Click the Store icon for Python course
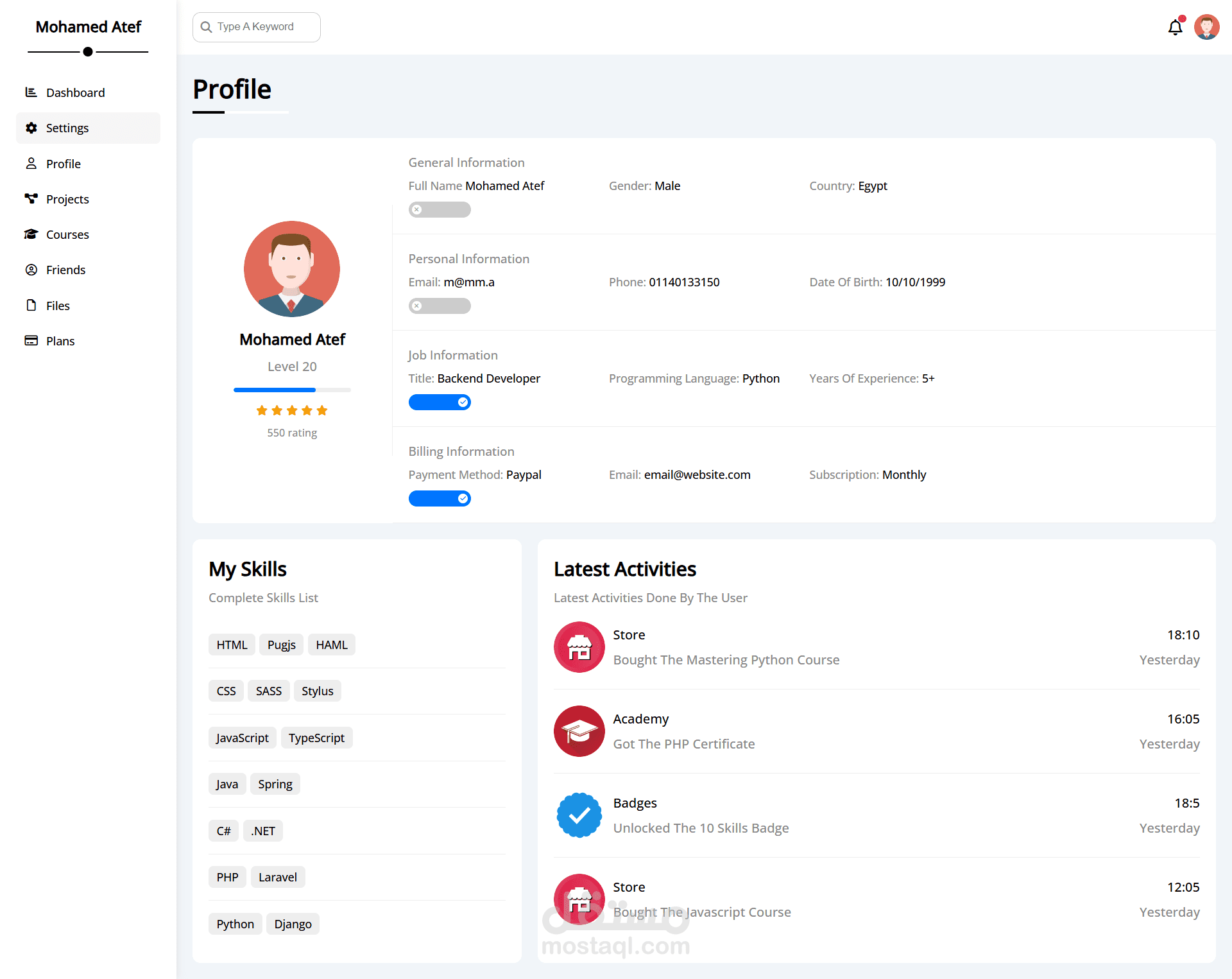The height and width of the screenshot is (979, 1232). coord(579,647)
